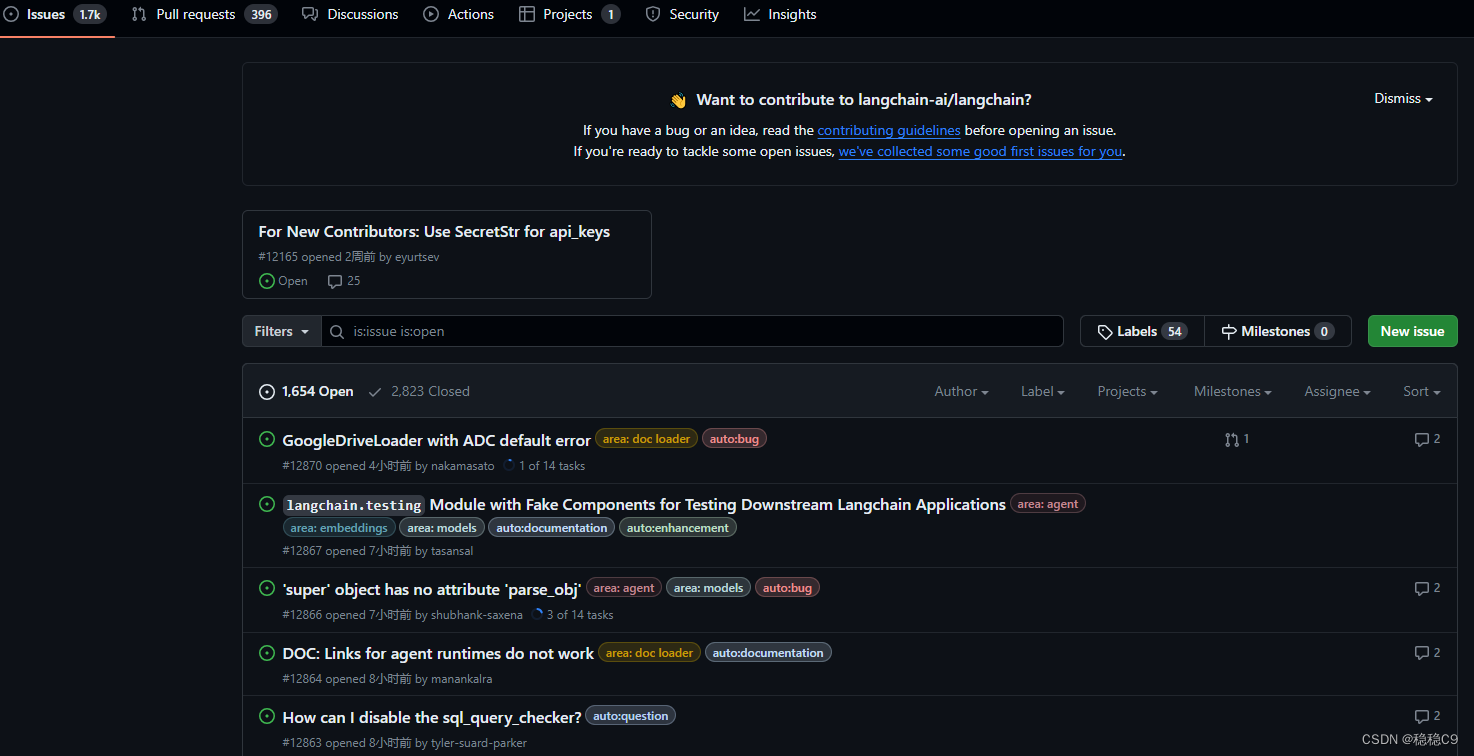The height and width of the screenshot is (756, 1474).
Task: Open the Insights tab
Action: click(780, 14)
